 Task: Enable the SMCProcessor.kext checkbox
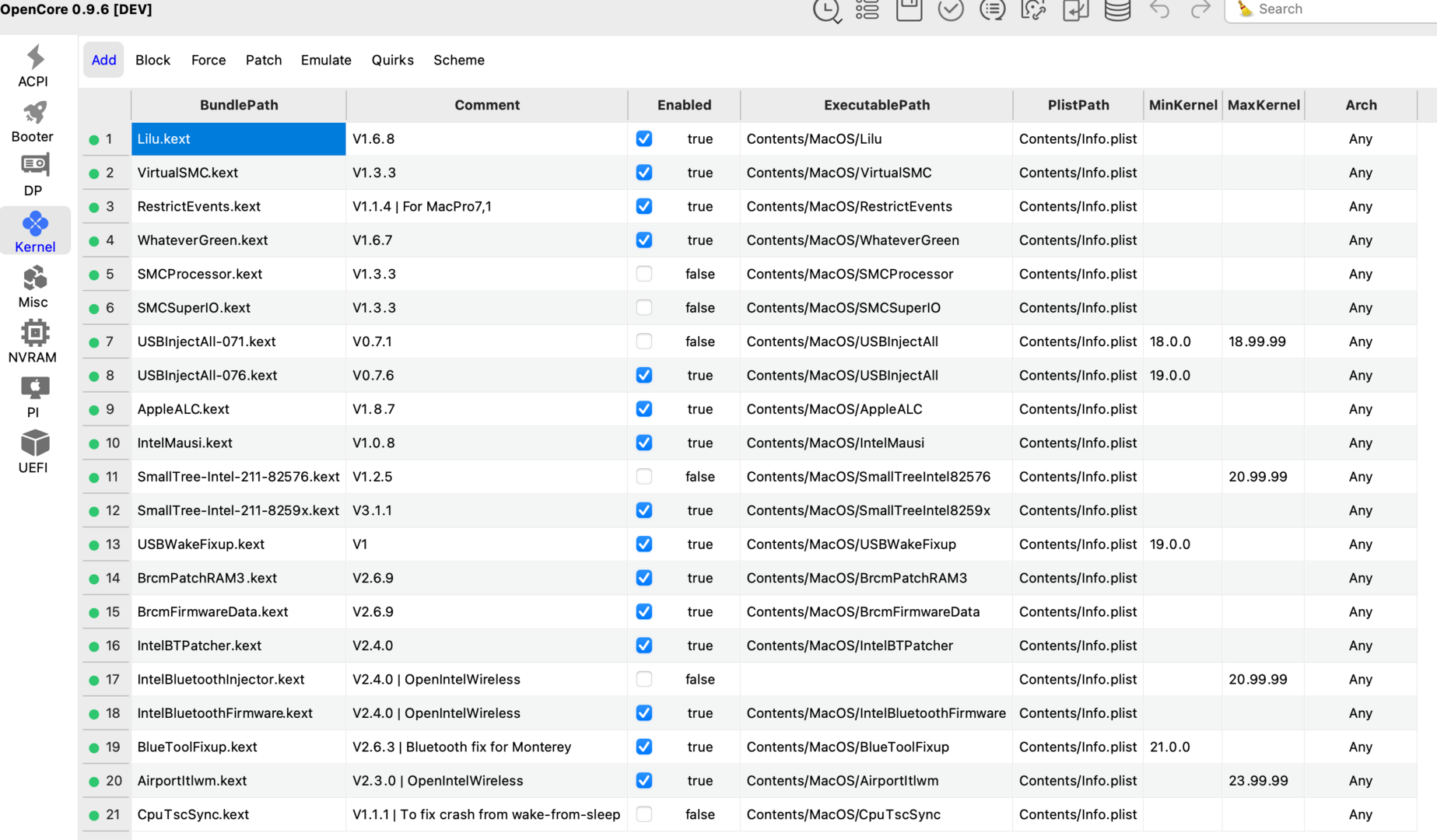click(644, 274)
